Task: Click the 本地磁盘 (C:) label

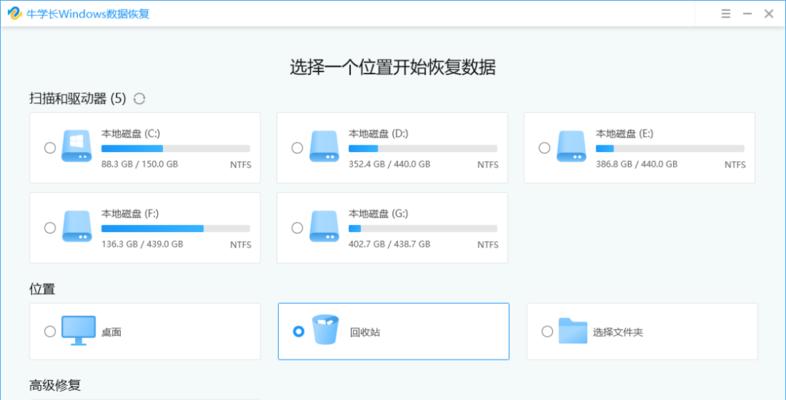Action: 131,134
